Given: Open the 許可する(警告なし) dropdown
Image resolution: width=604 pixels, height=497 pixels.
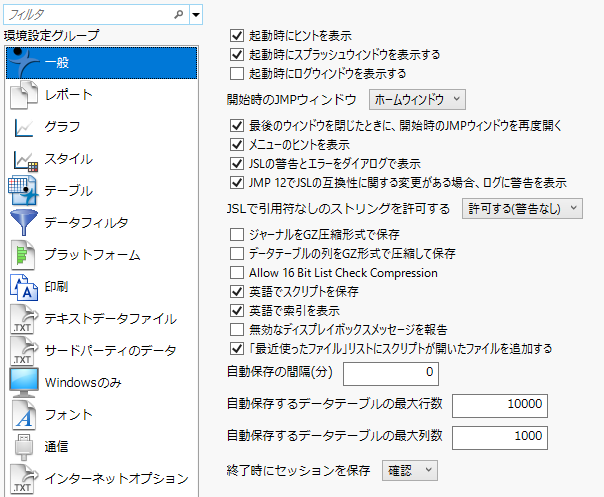Looking at the screenshot, I should pos(522,208).
